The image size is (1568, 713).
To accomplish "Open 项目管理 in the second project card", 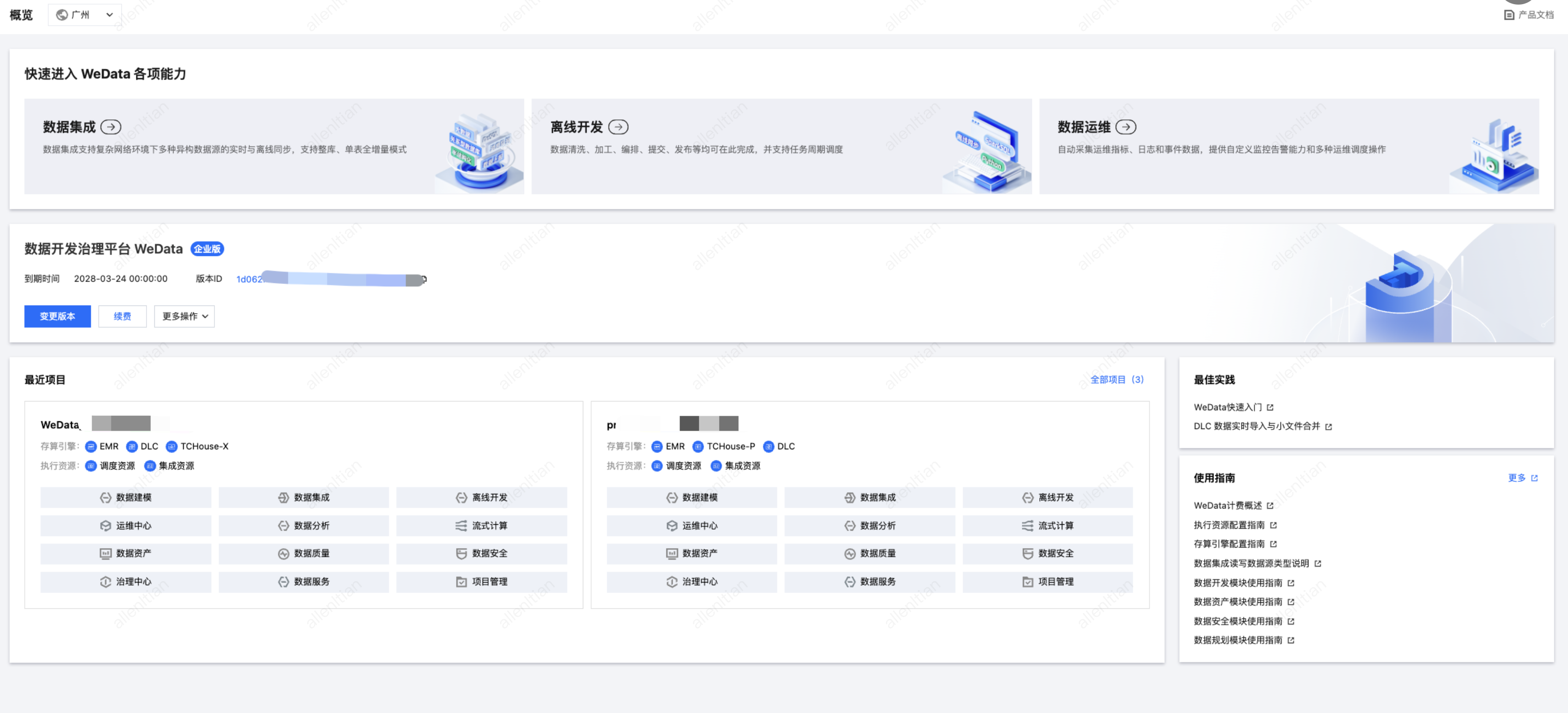I will (1048, 582).
